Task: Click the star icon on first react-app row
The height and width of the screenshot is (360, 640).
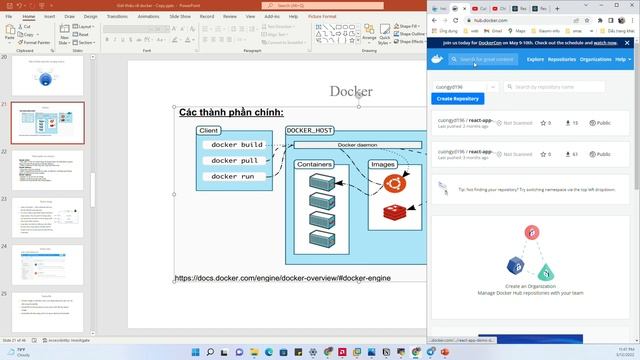Action: pyautogui.click(x=543, y=123)
